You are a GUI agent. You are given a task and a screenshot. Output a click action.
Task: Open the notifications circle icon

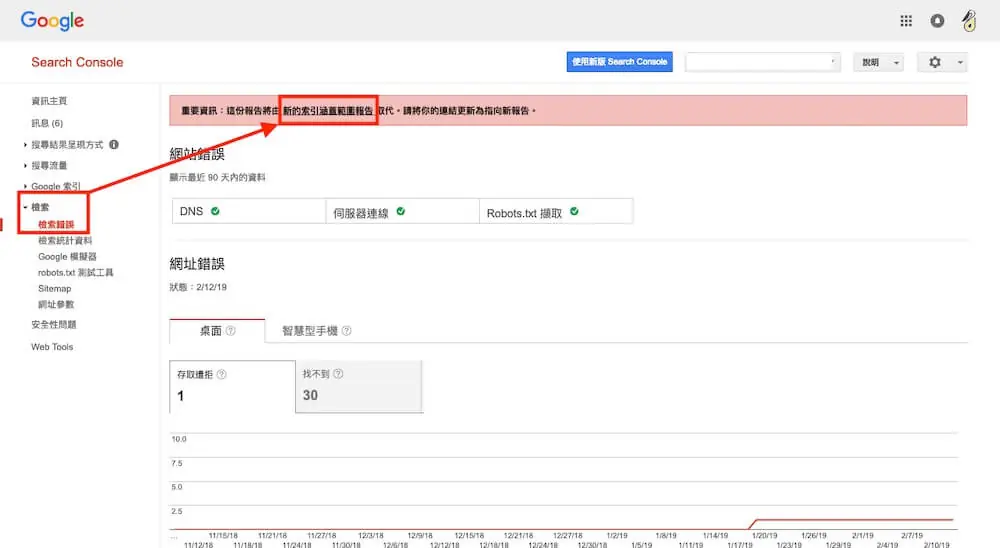tap(937, 21)
